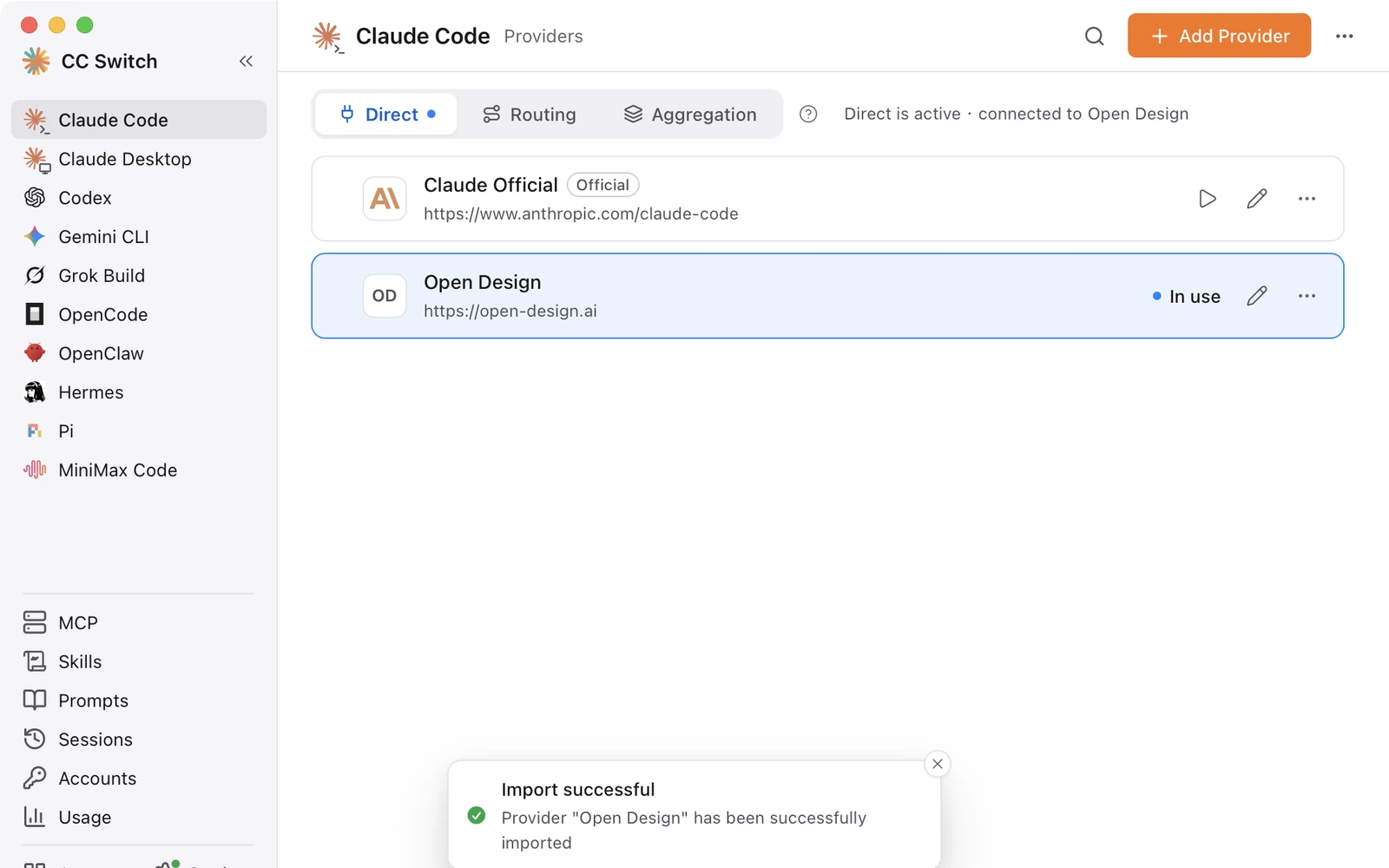This screenshot has width=1389, height=868.
Task: Open more options for Open Design
Action: pos(1307,296)
